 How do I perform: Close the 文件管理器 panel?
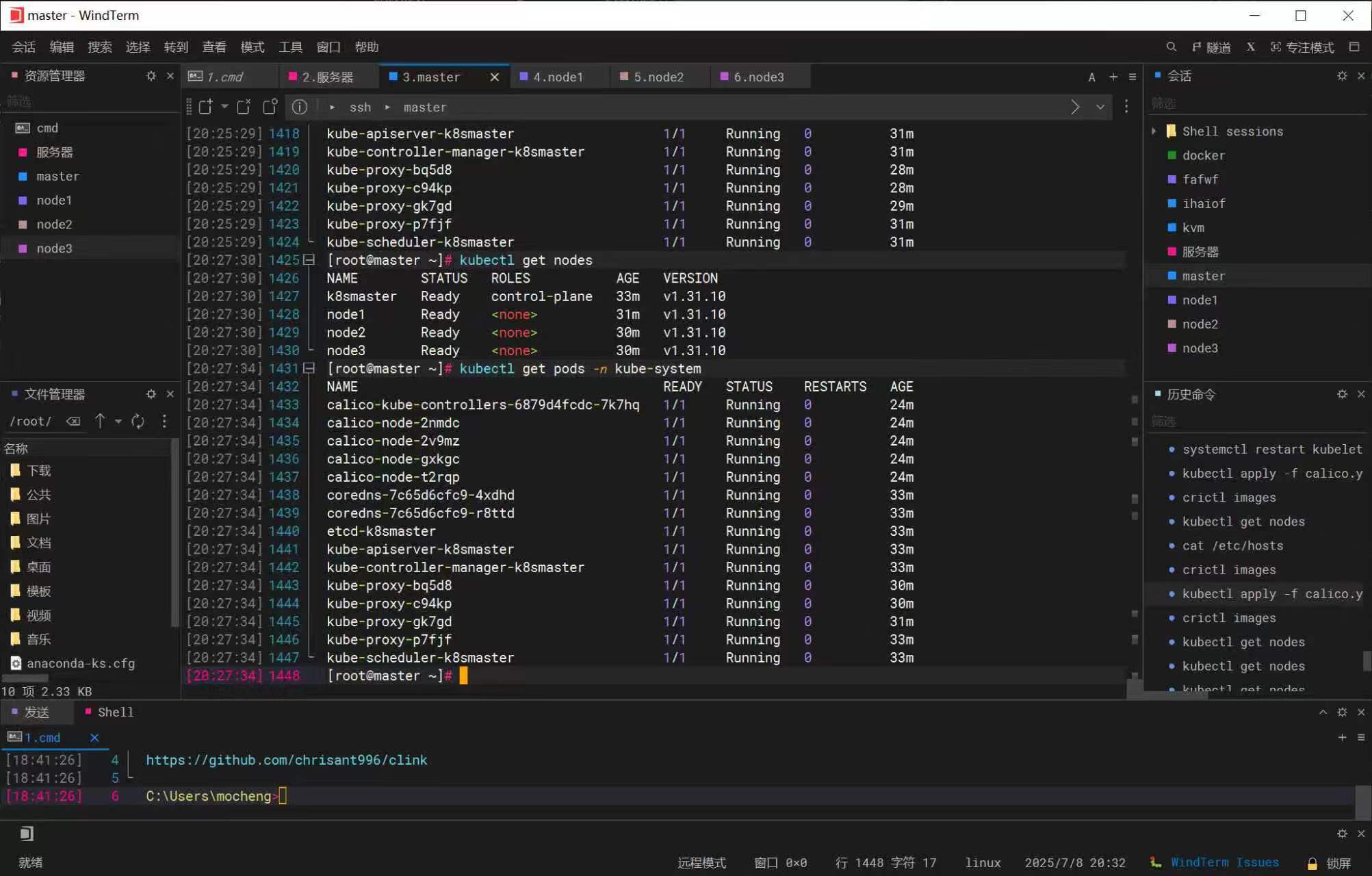pos(170,394)
